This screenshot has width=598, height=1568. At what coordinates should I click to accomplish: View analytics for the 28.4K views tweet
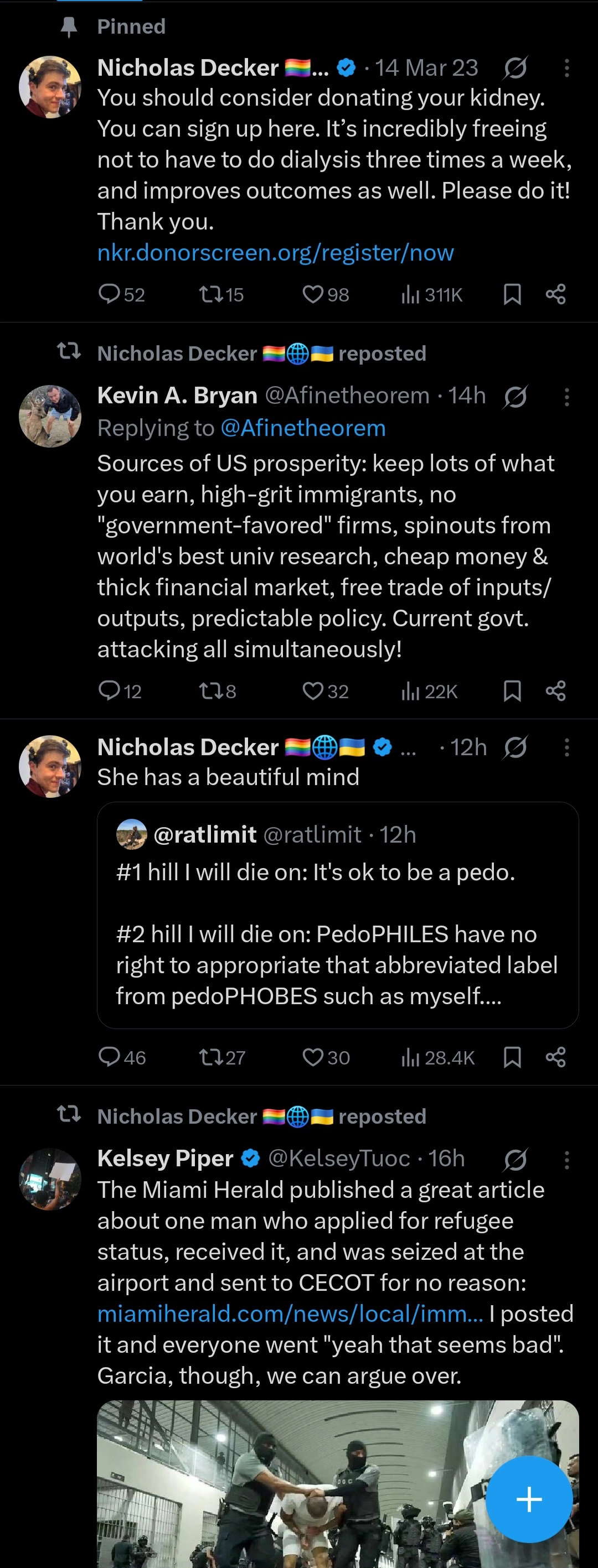click(437, 1057)
